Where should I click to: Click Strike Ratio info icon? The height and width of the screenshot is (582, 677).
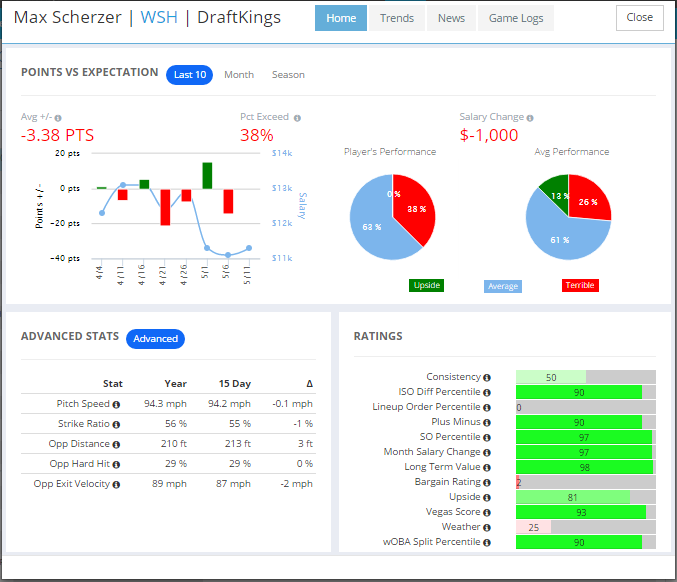click(x=116, y=424)
